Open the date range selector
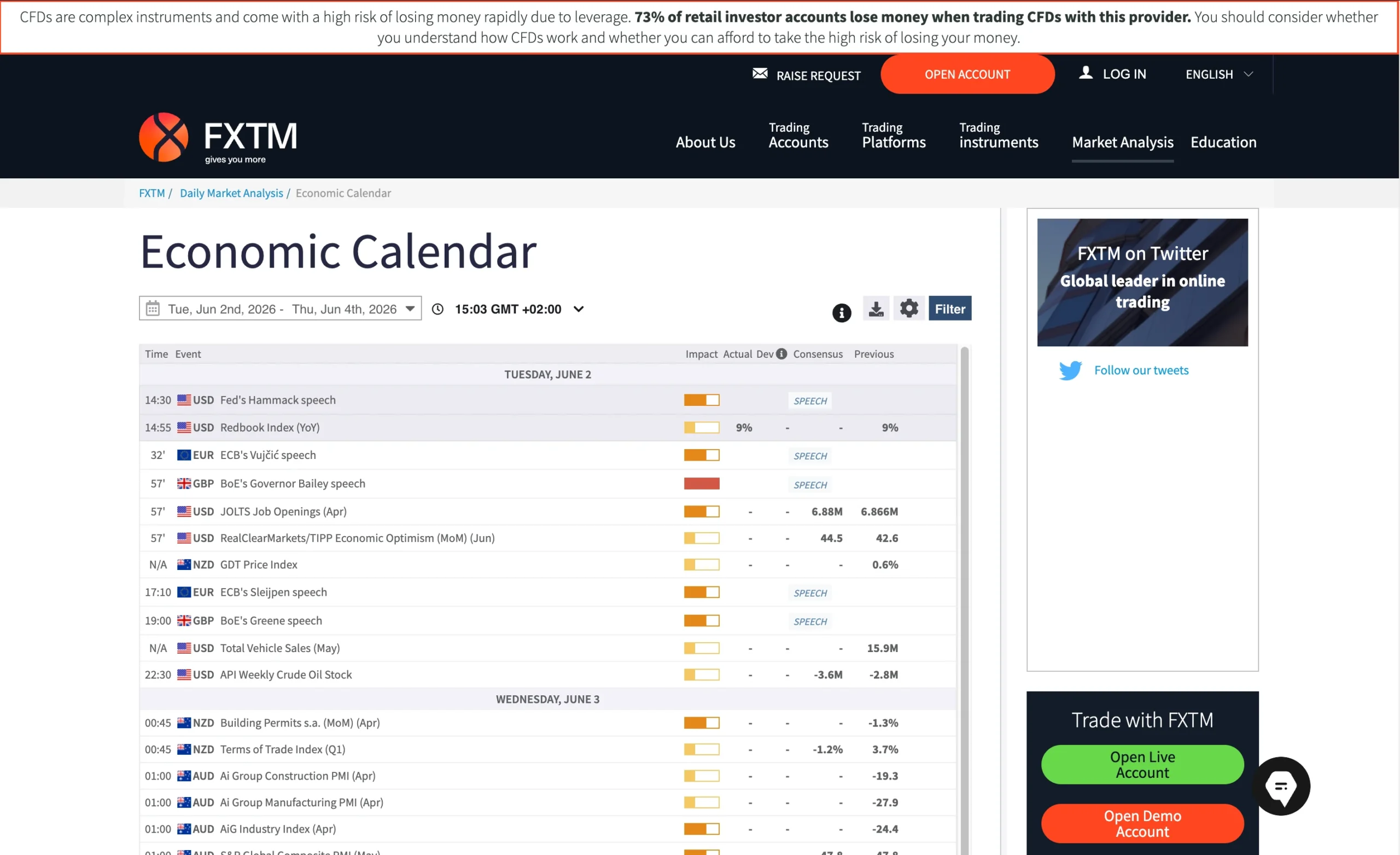 coord(280,308)
